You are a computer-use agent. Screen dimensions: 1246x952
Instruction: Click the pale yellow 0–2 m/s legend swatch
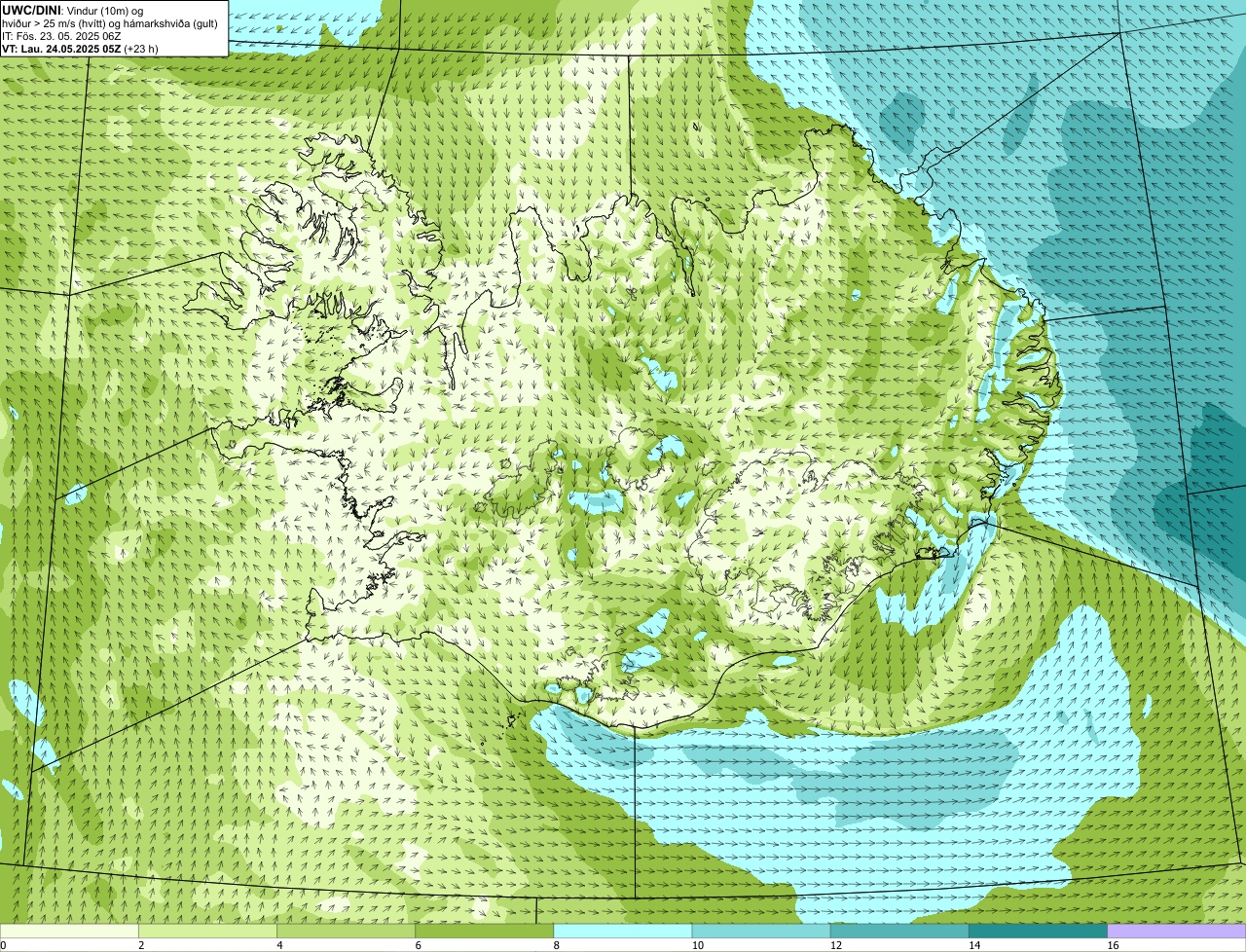tap(69, 931)
